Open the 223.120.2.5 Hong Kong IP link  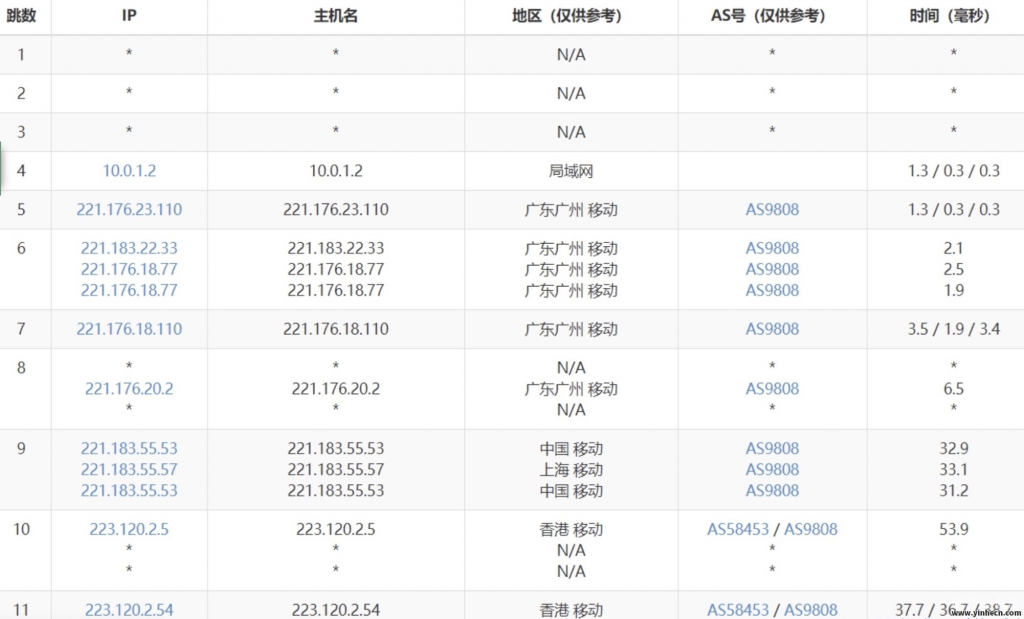(128, 529)
